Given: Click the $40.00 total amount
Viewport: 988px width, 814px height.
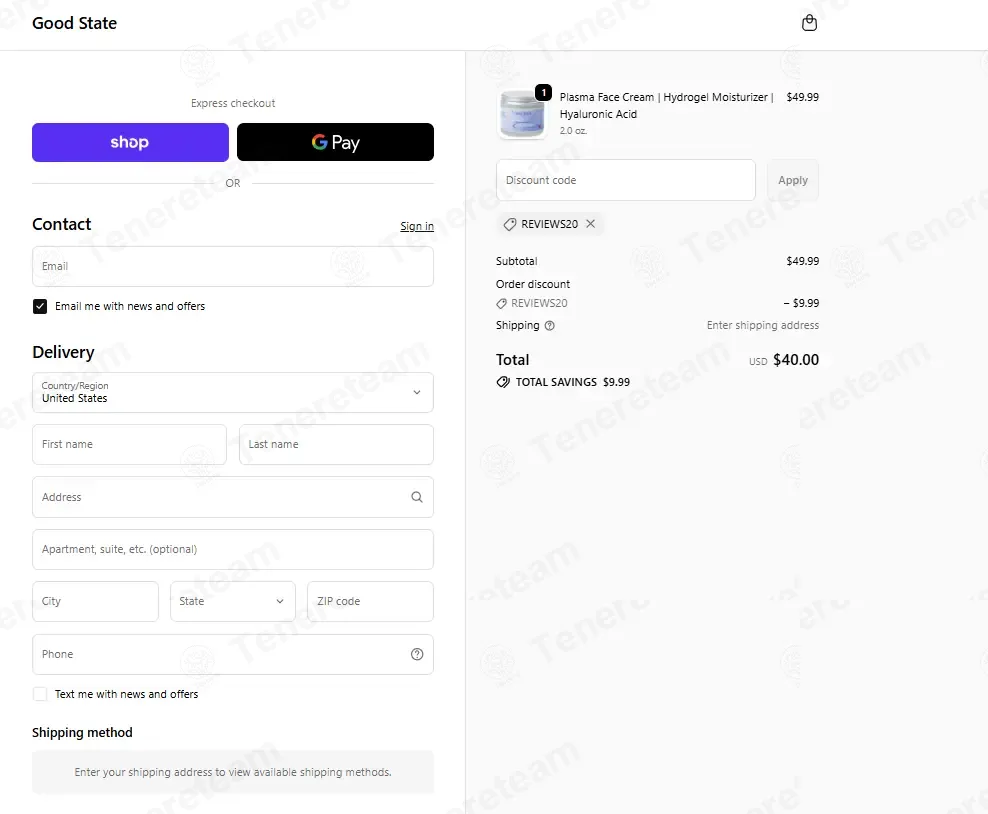Looking at the screenshot, I should (x=796, y=360).
